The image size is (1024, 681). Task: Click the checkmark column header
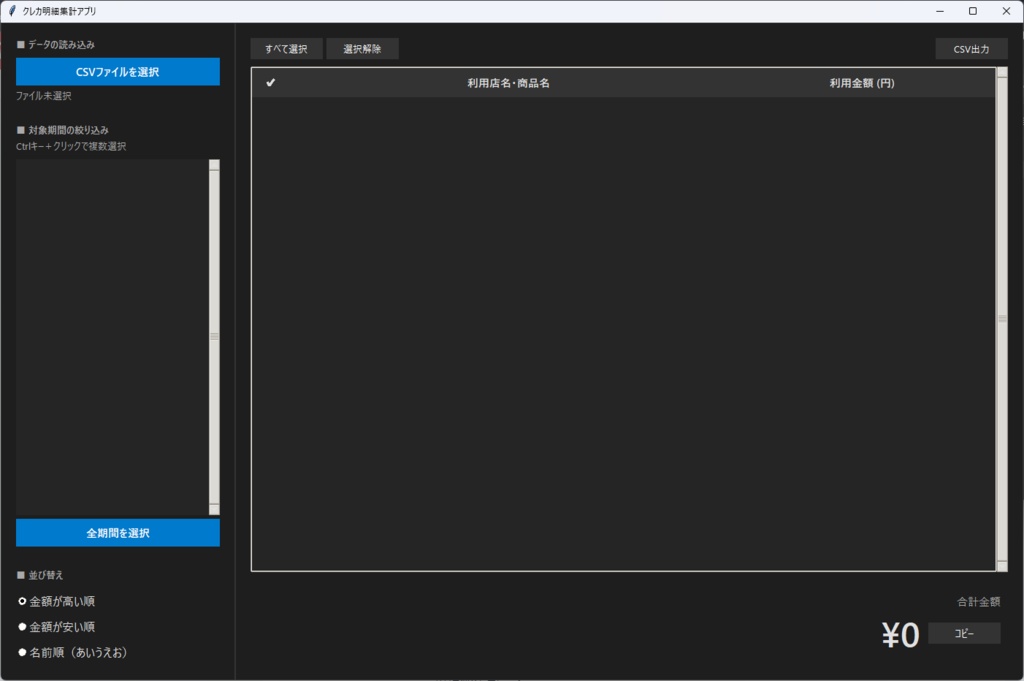click(x=270, y=83)
